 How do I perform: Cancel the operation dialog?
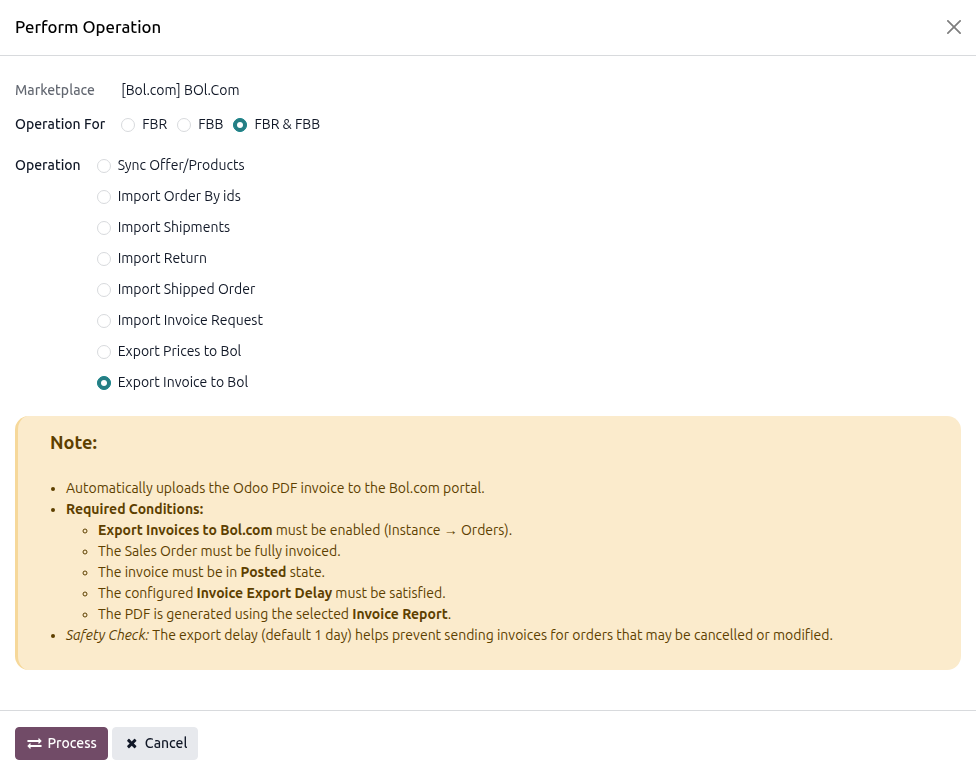click(x=155, y=743)
